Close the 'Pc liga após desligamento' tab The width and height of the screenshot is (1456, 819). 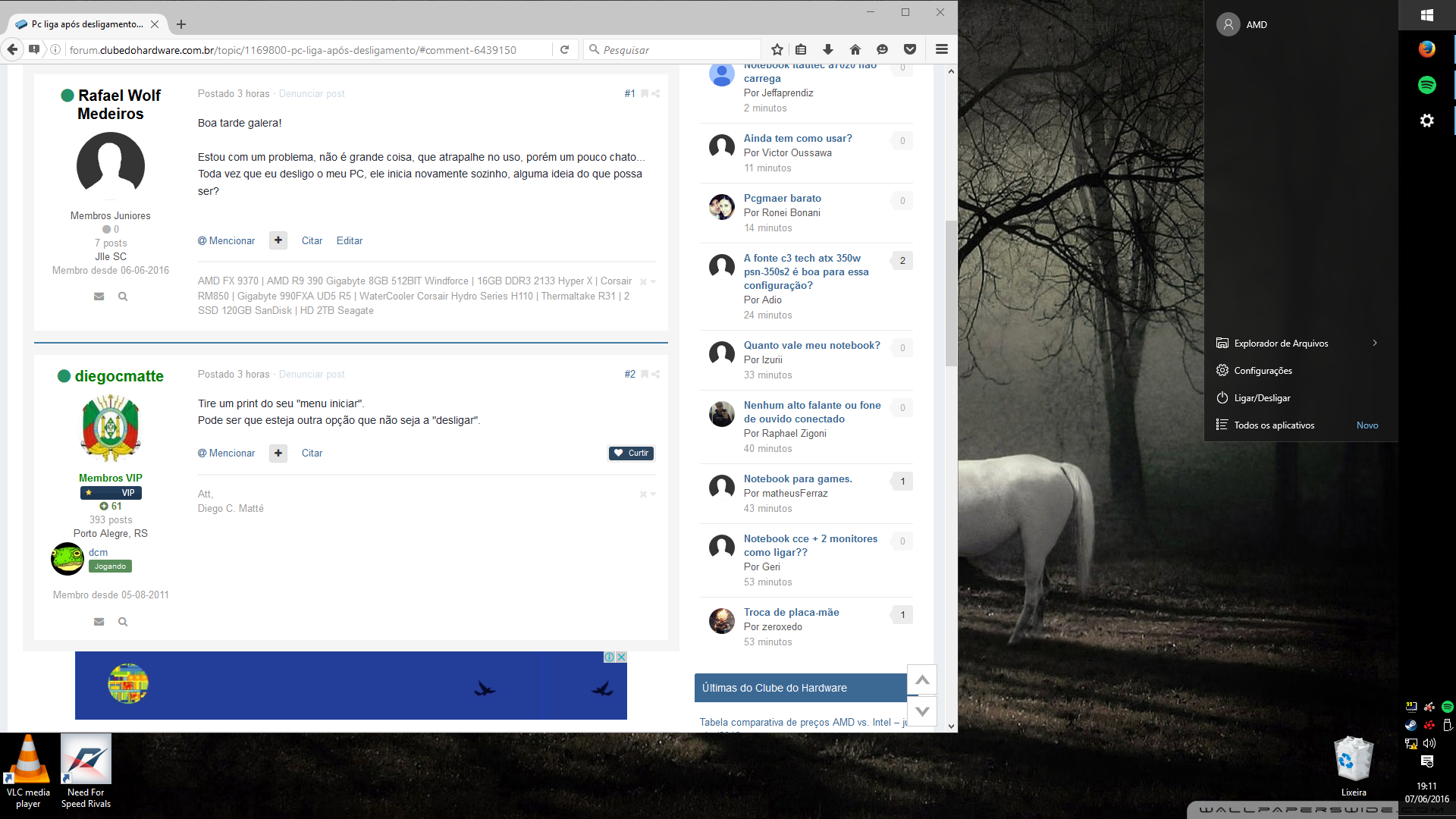coord(155,24)
